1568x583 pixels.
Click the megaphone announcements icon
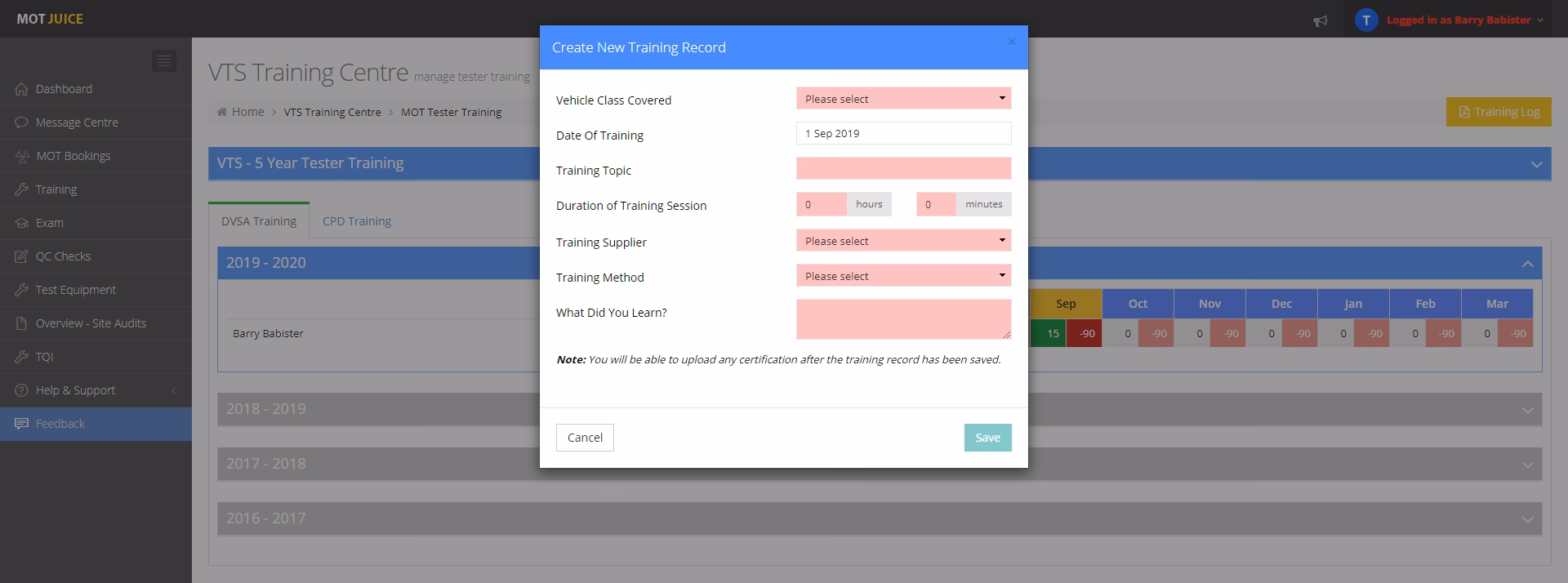(x=1320, y=20)
